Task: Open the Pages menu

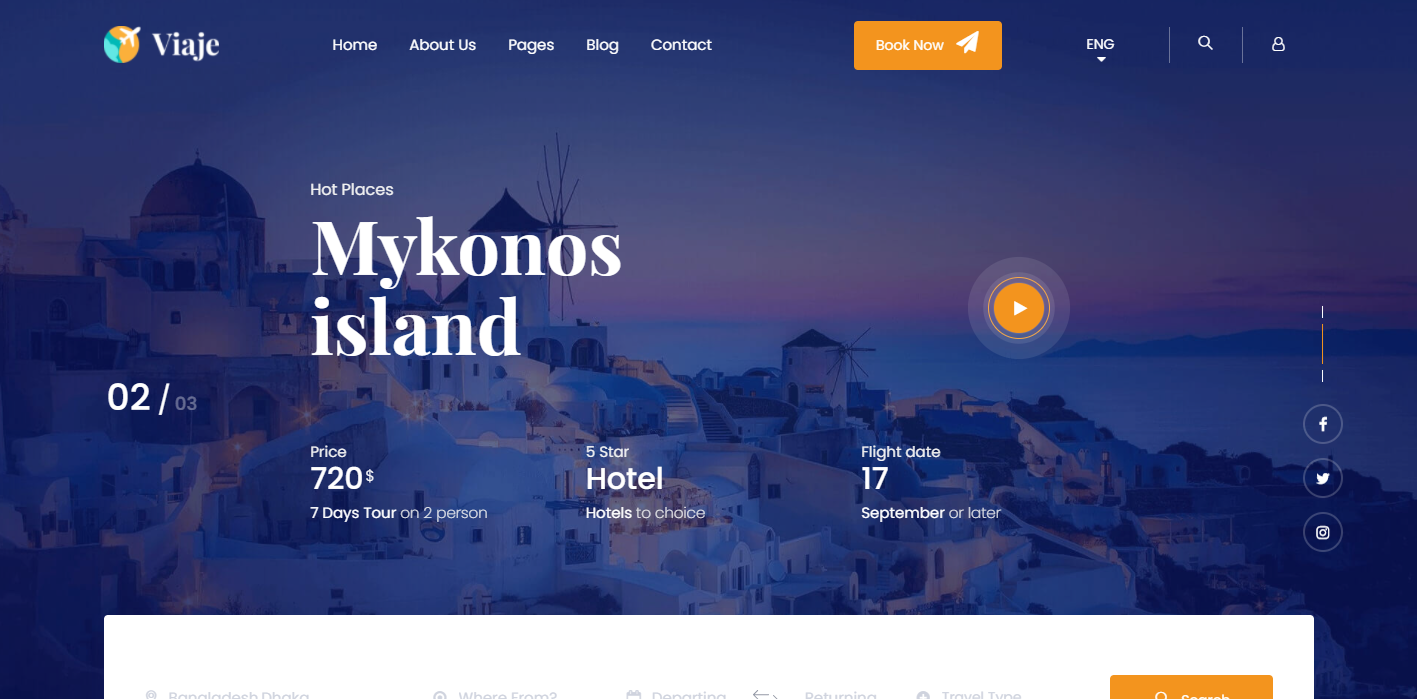Action: coord(531,45)
